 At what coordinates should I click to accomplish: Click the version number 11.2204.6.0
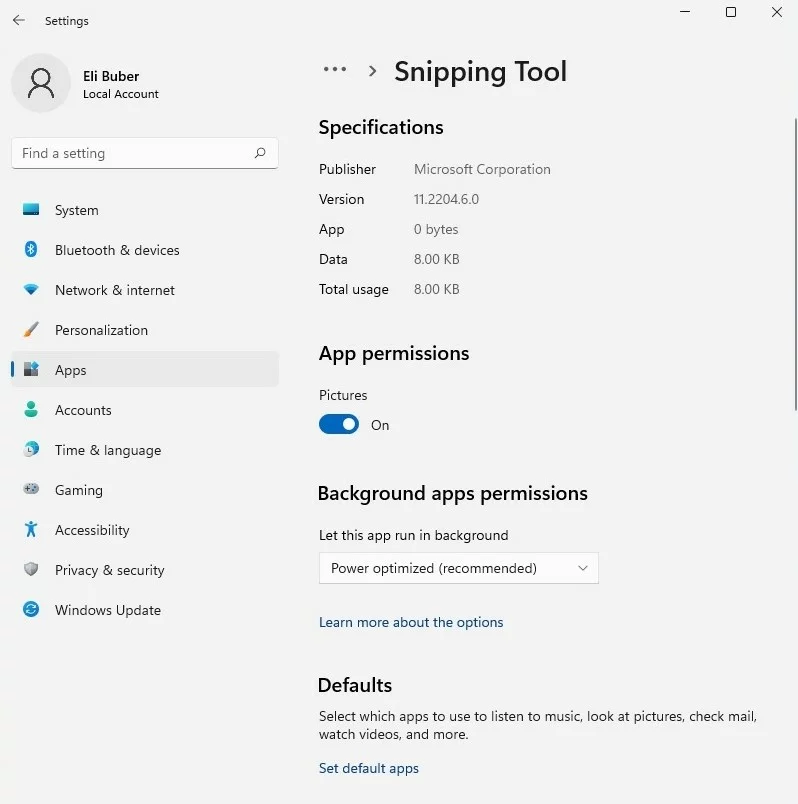pos(446,199)
